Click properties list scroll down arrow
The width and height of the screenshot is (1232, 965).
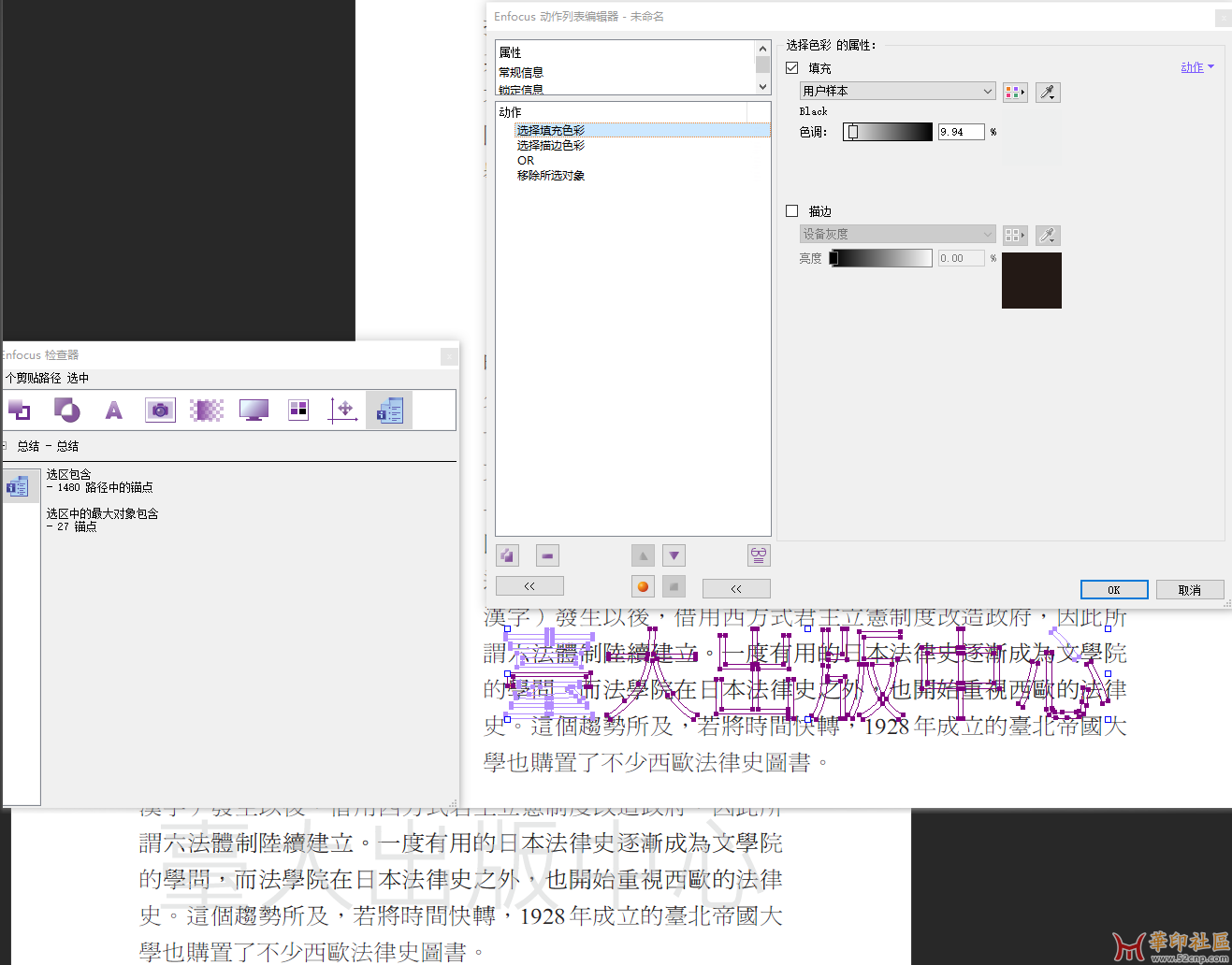(x=762, y=87)
